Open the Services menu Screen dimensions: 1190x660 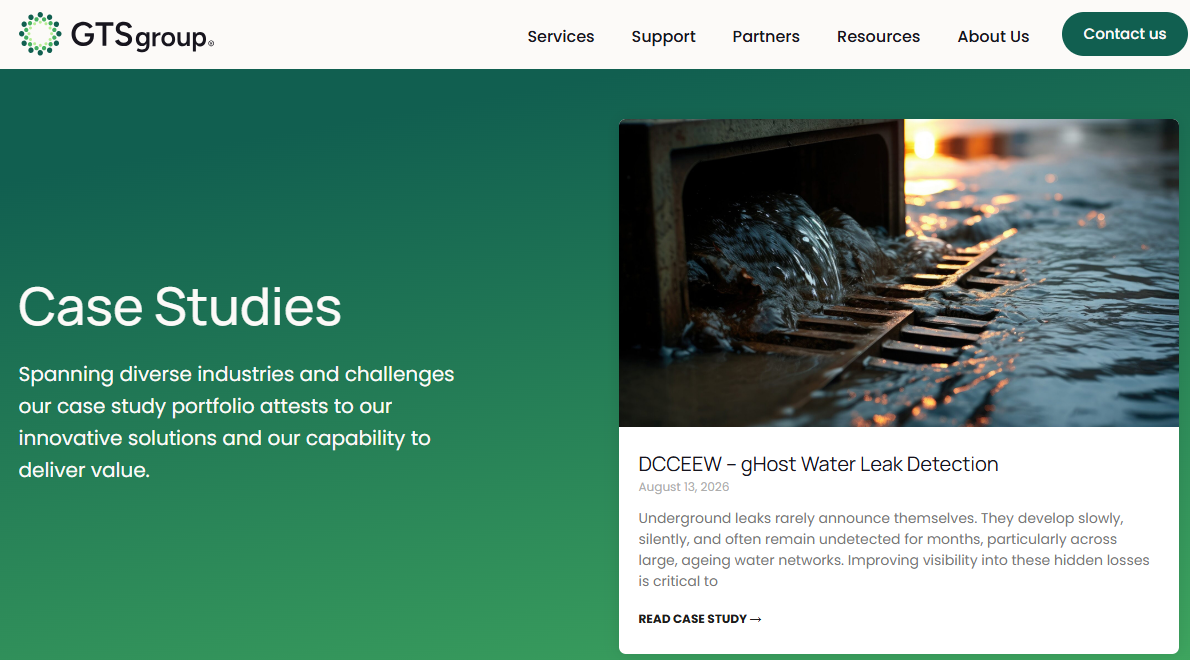[x=561, y=36]
